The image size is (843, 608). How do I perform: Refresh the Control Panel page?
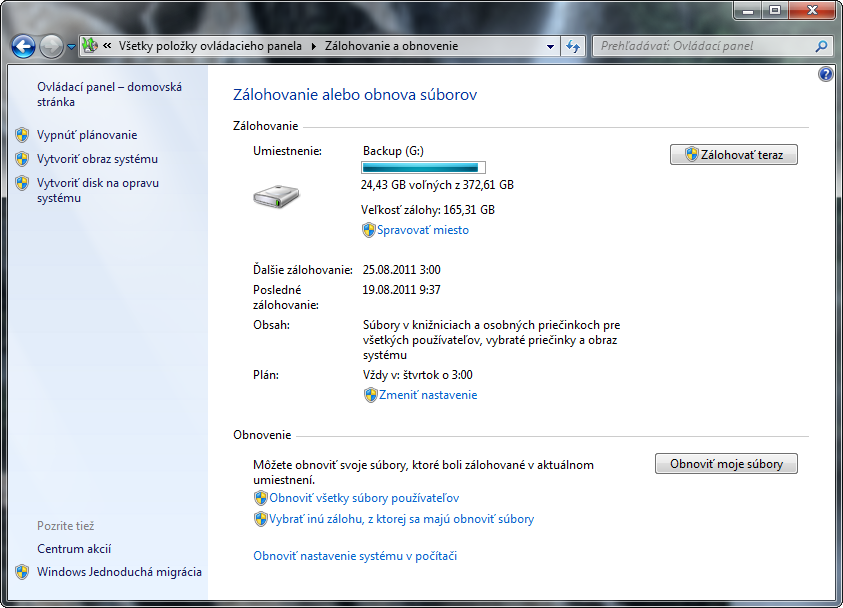[x=573, y=46]
